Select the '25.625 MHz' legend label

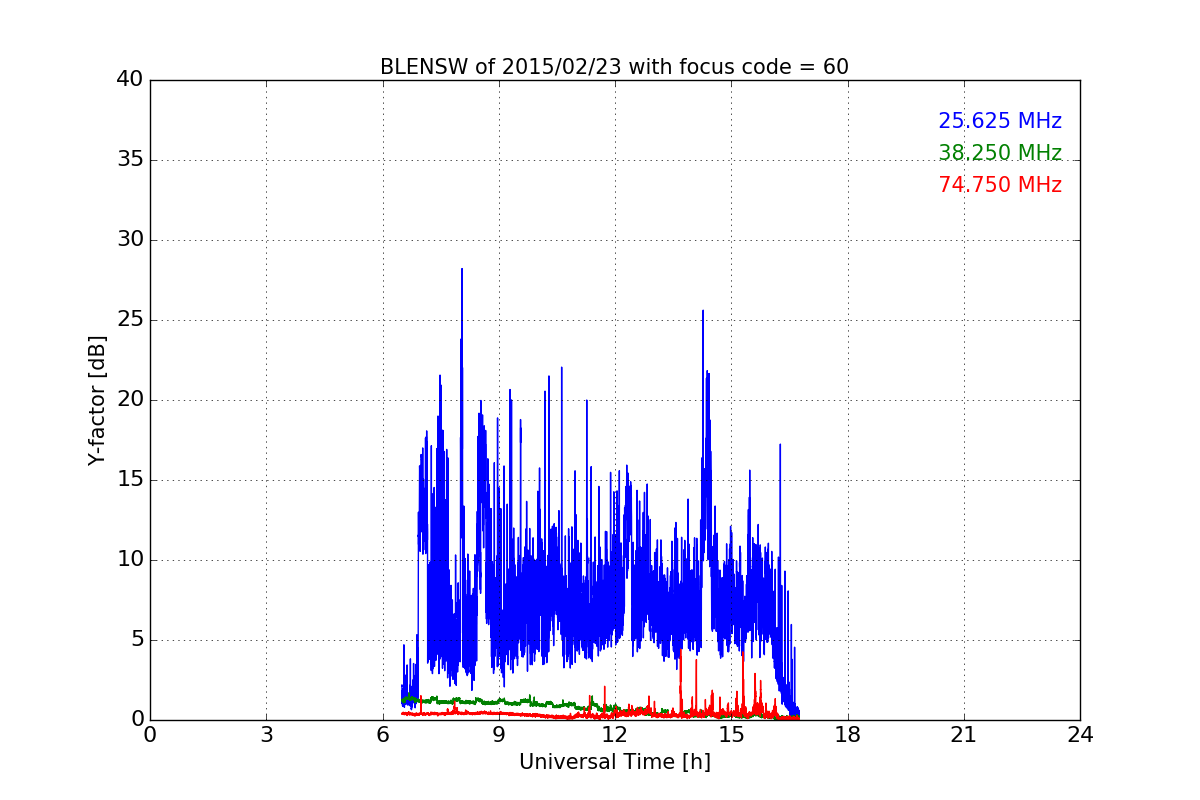click(x=1000, y=121)
